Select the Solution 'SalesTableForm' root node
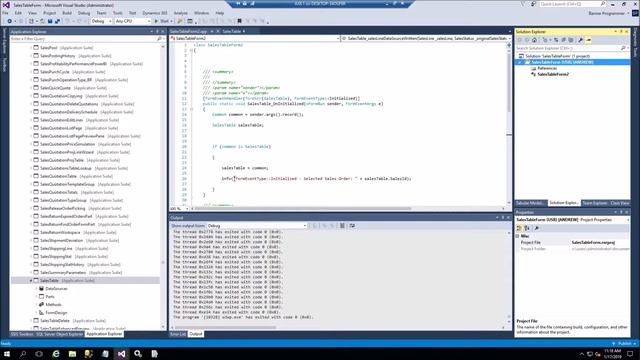 557,56
